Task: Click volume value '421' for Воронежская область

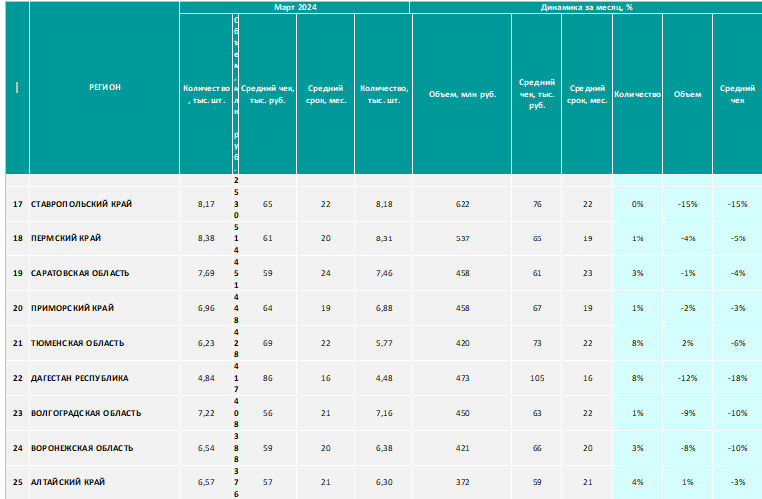Action: [462, 448]
